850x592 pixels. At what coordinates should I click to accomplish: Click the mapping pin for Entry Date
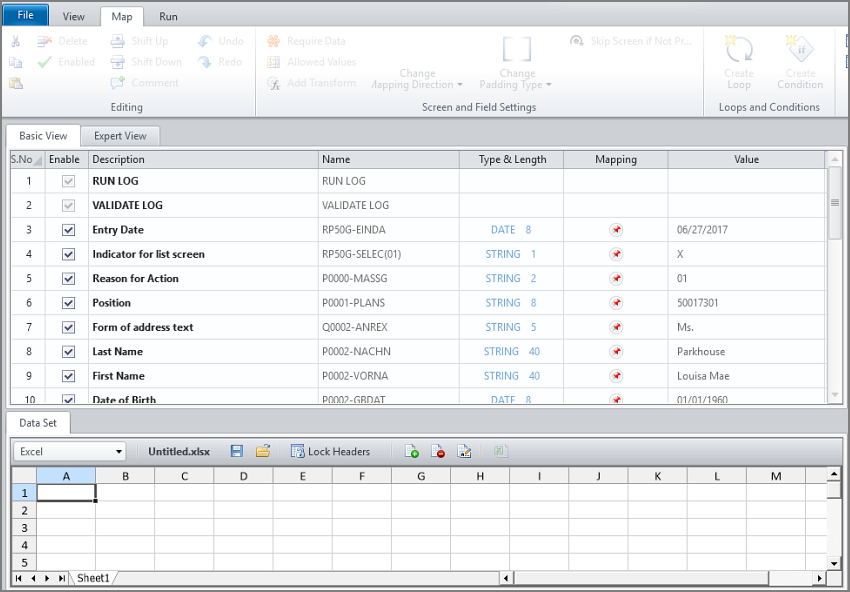click(x=616, y=230)
